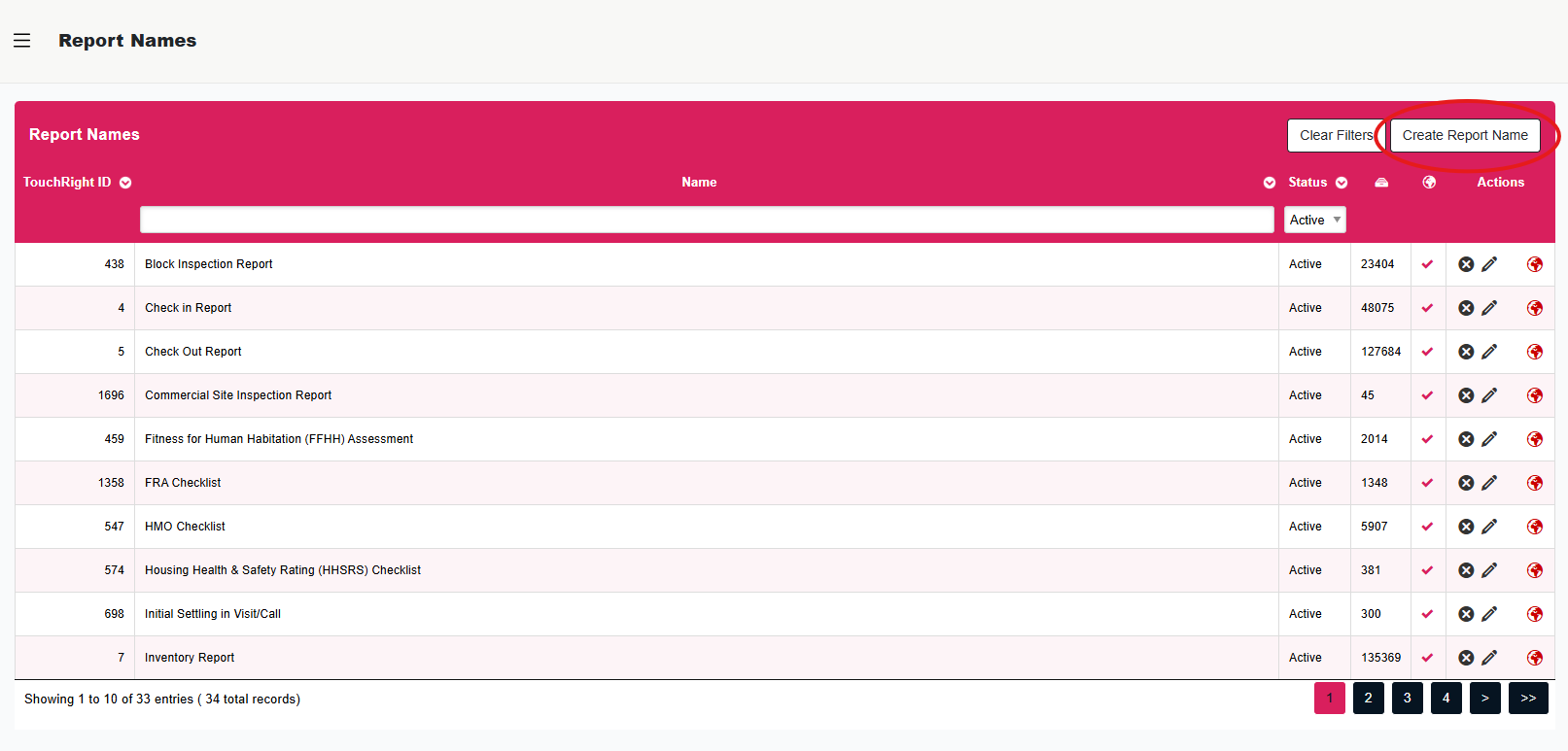Image resolution: width=1568 pixels, height=751 pixels.
Task: Click the globe column header icon
Action: [x=1429, y=183]
